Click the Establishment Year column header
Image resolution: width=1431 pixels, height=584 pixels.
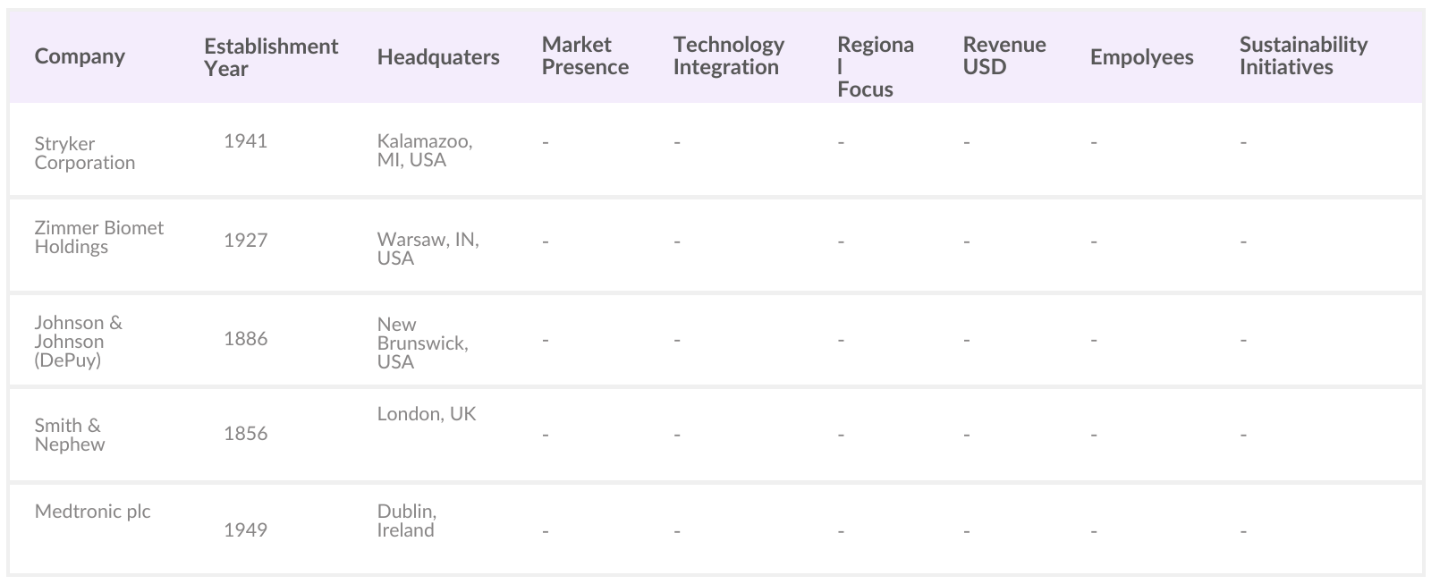click(271, 57)
